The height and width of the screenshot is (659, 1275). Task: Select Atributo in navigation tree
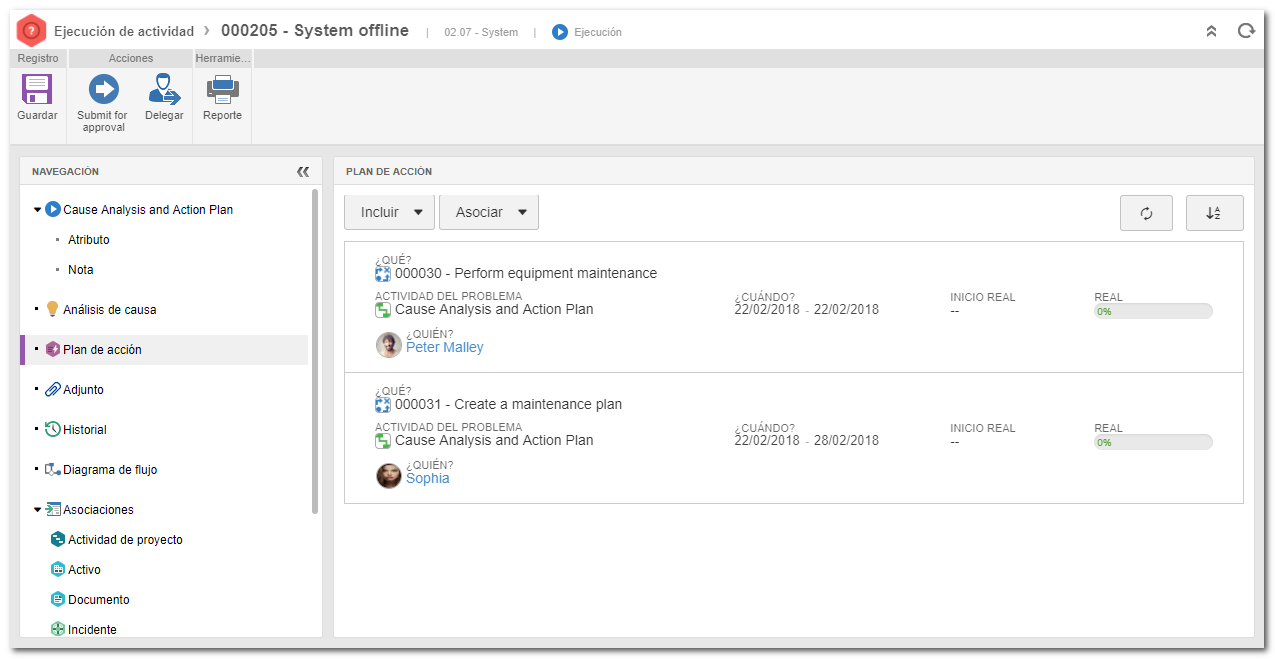(x=89, y=240)
